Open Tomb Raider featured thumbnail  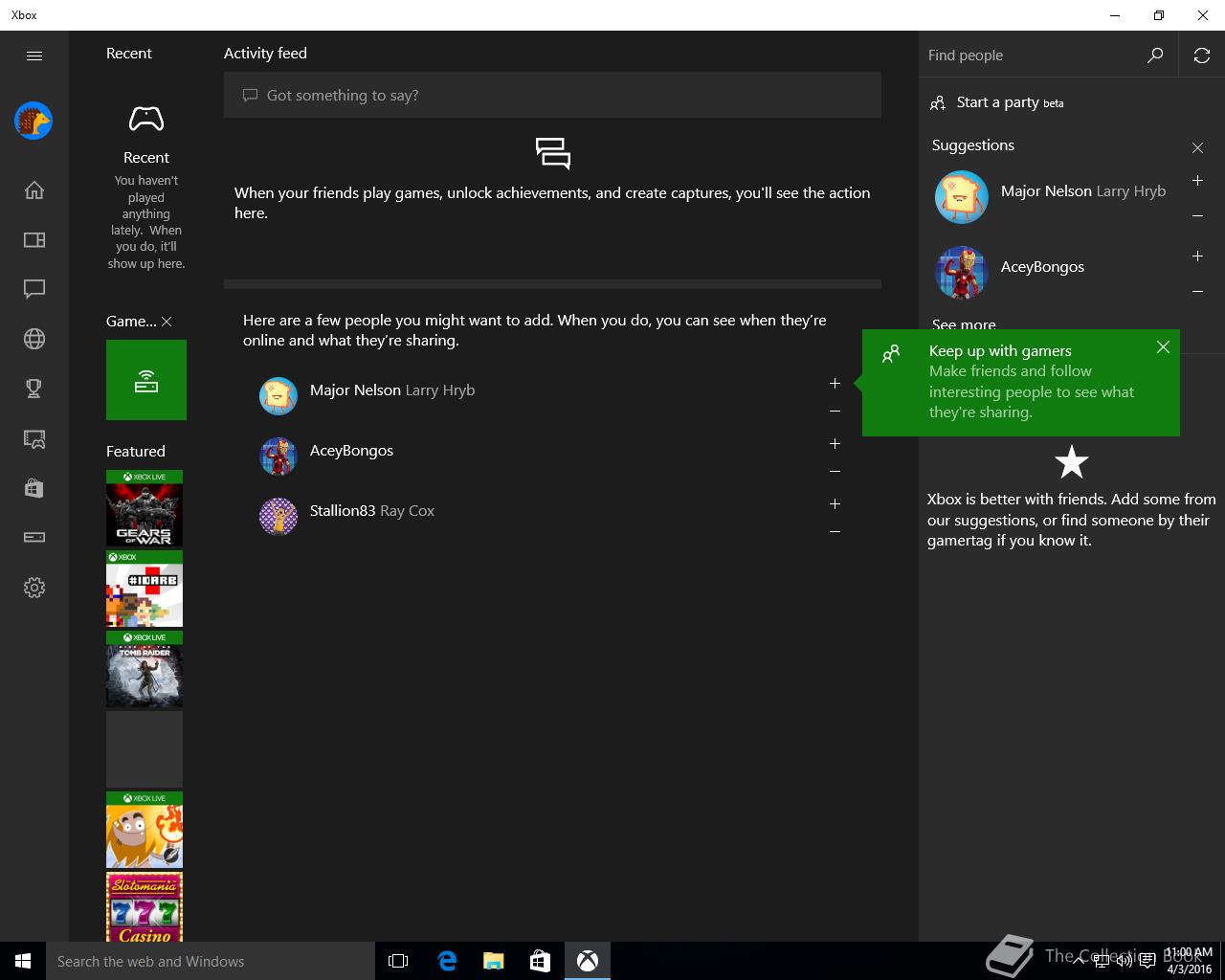pyautogui.click(x=145, y=669)
